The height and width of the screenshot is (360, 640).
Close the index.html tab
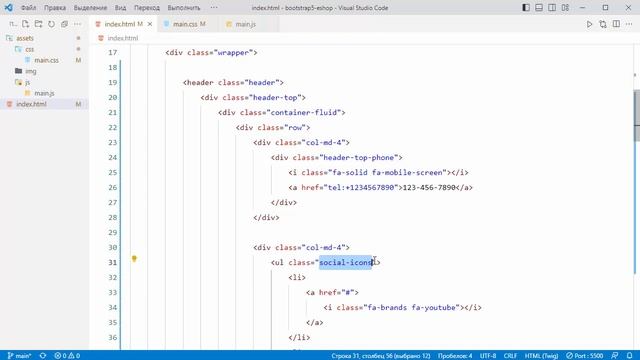[150, 24]
